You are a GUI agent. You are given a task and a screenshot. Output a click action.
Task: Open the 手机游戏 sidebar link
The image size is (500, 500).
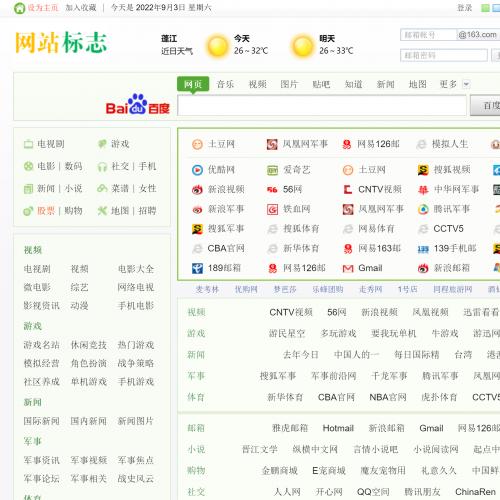[x=136, y=382]
